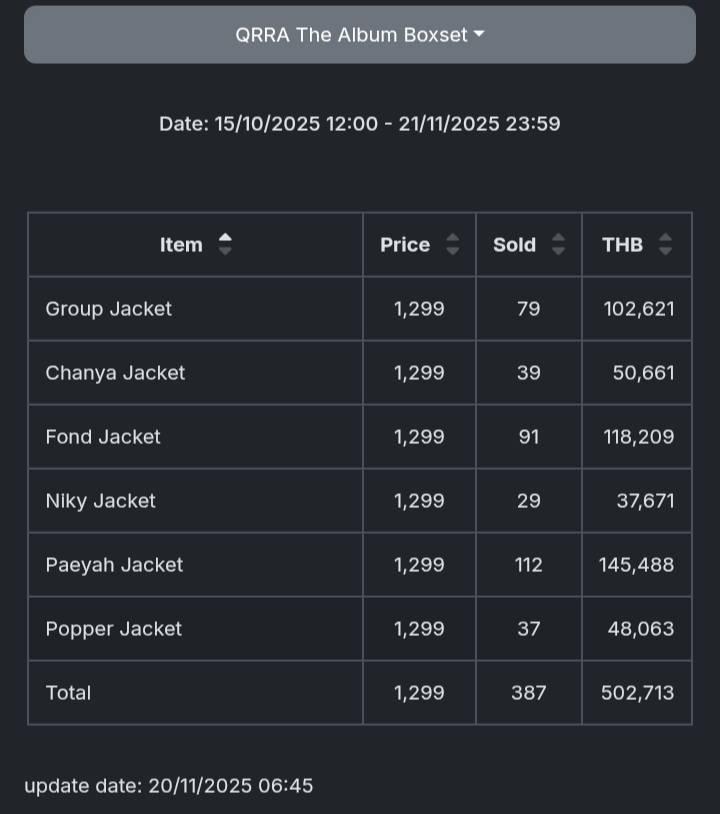
Task: Click the total THB amount 502,713
Action: tap(637, 693)
